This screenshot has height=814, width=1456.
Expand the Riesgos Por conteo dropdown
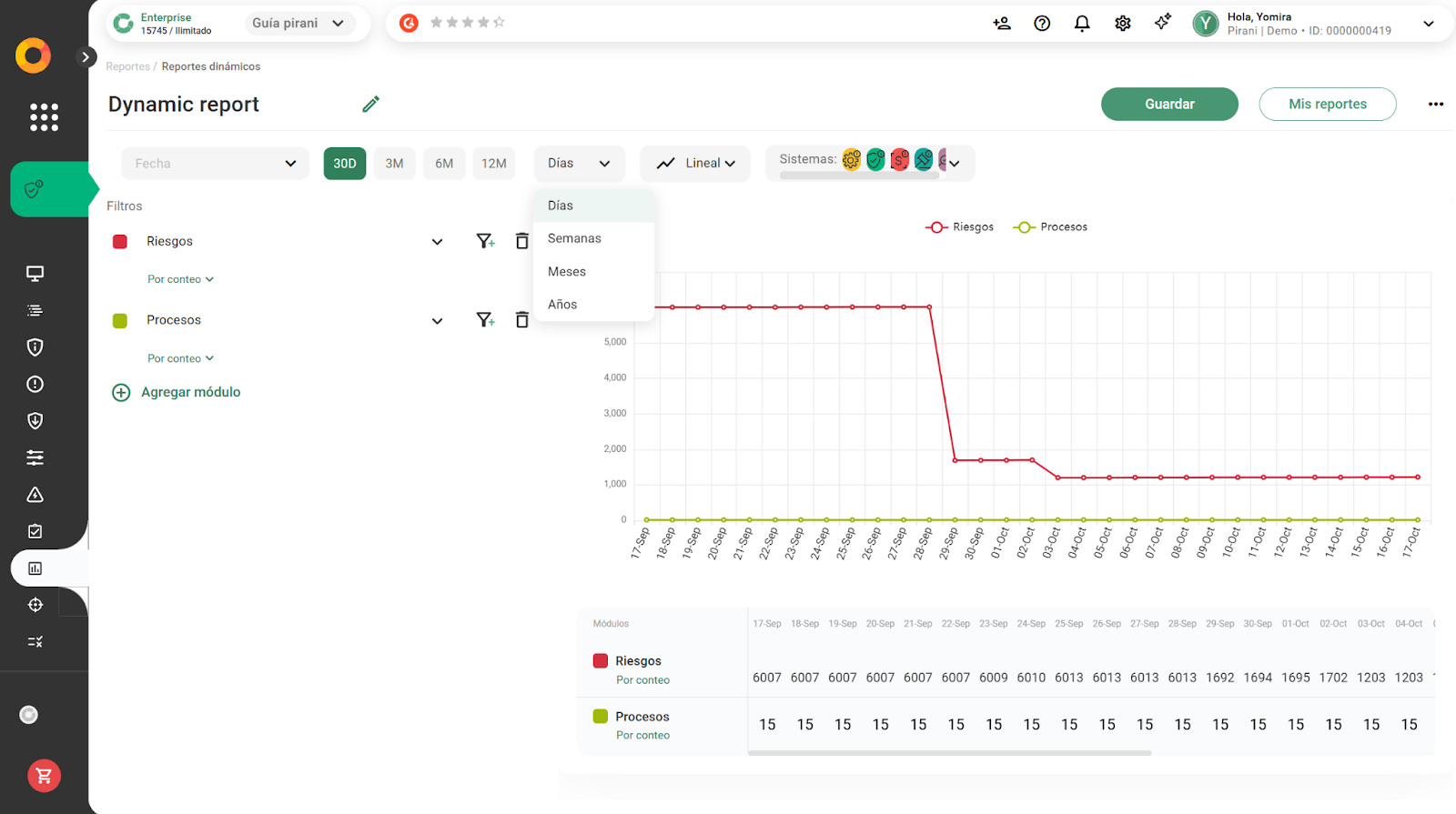[x=180, y=279]
